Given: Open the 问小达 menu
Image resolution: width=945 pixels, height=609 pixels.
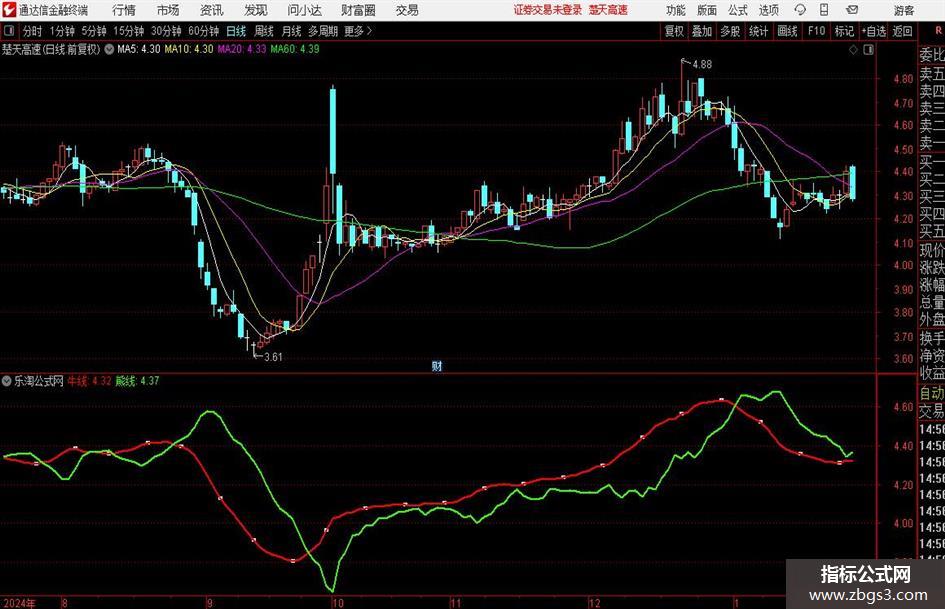Looking at the screenshot, I should pyautogui.click(x=304, y=10).
